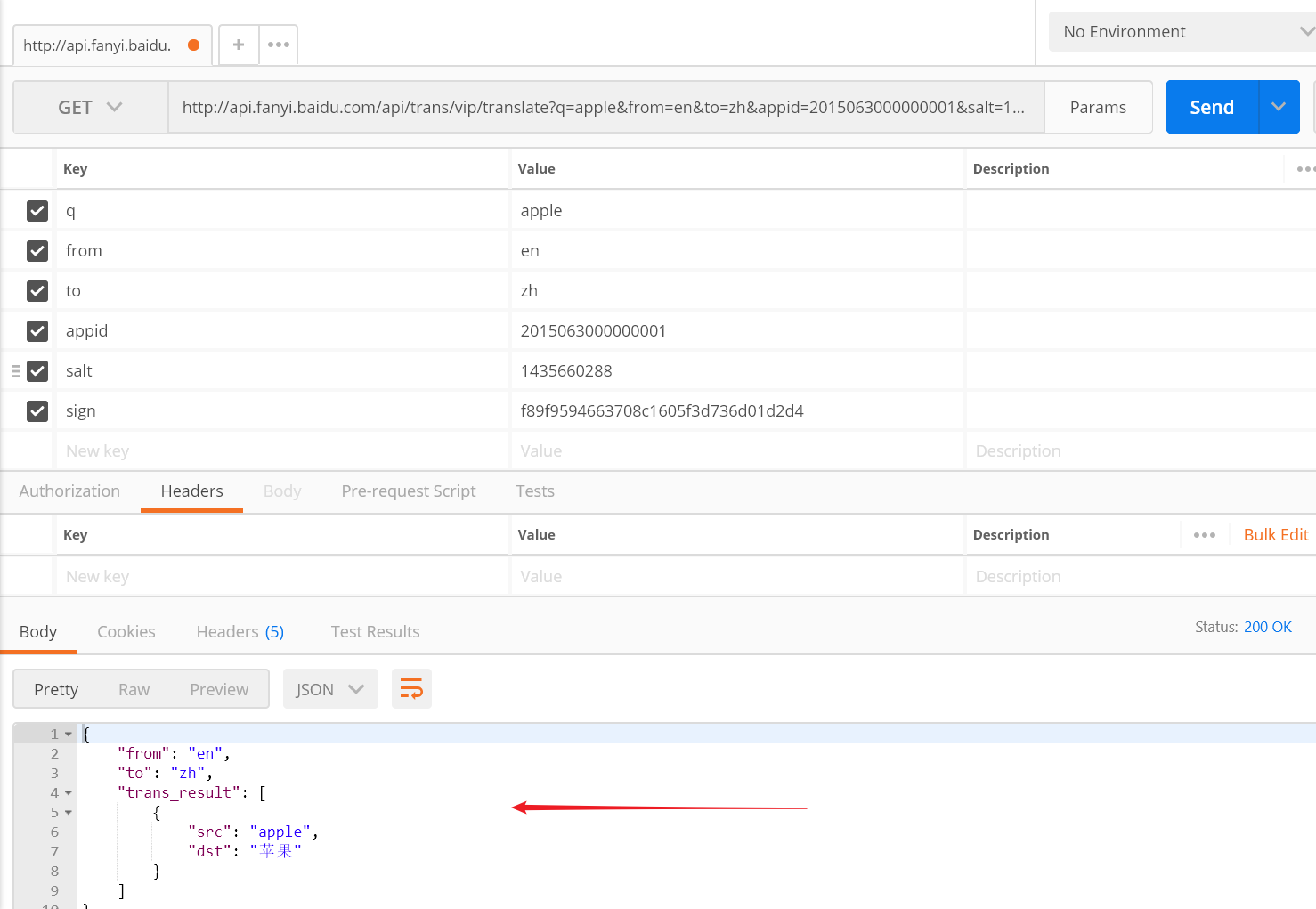Click the Params button
1316x909 pixels.
click(x=1098, y=108)
